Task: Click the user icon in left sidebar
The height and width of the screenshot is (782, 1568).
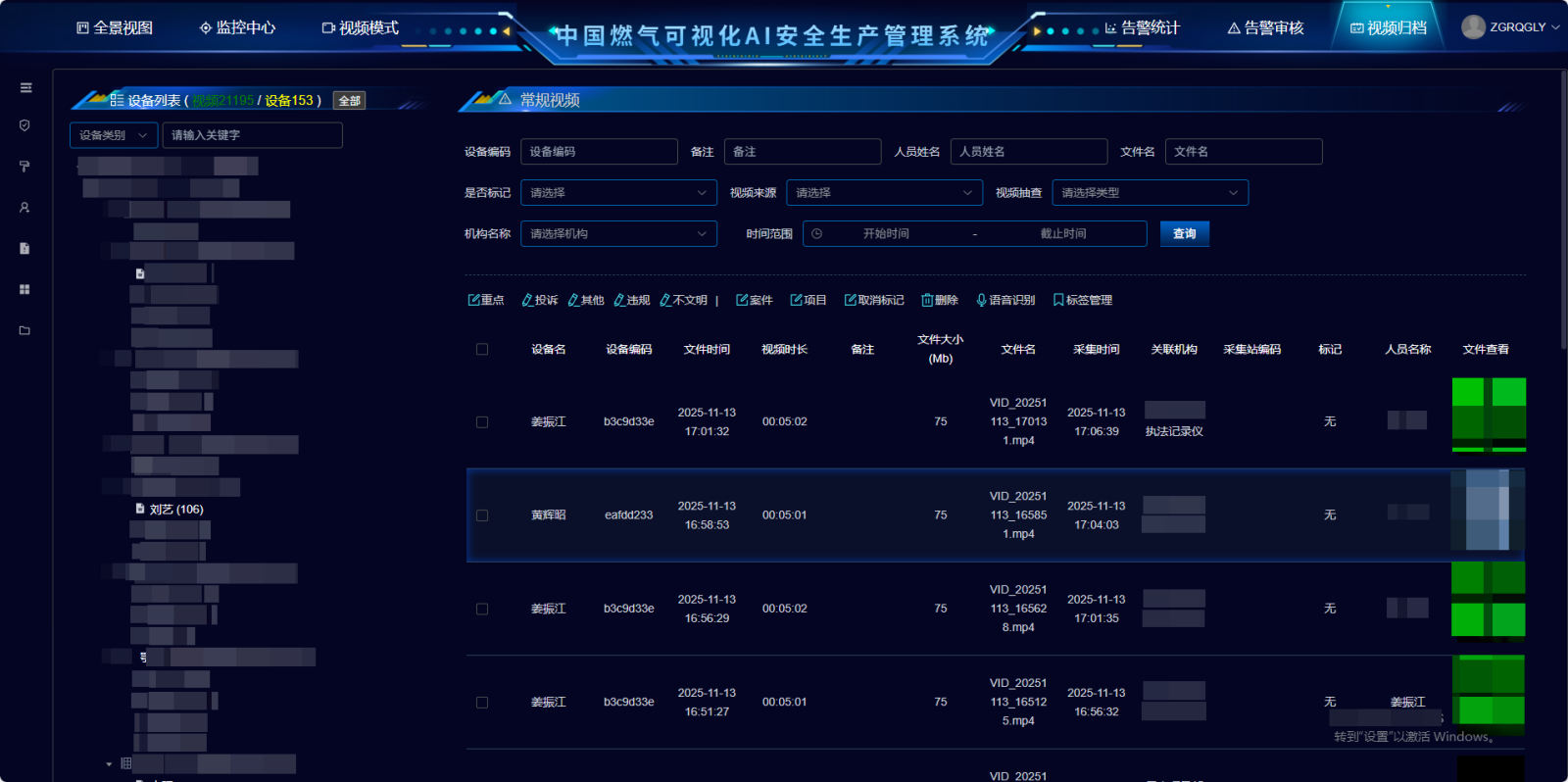Action: 25,208
